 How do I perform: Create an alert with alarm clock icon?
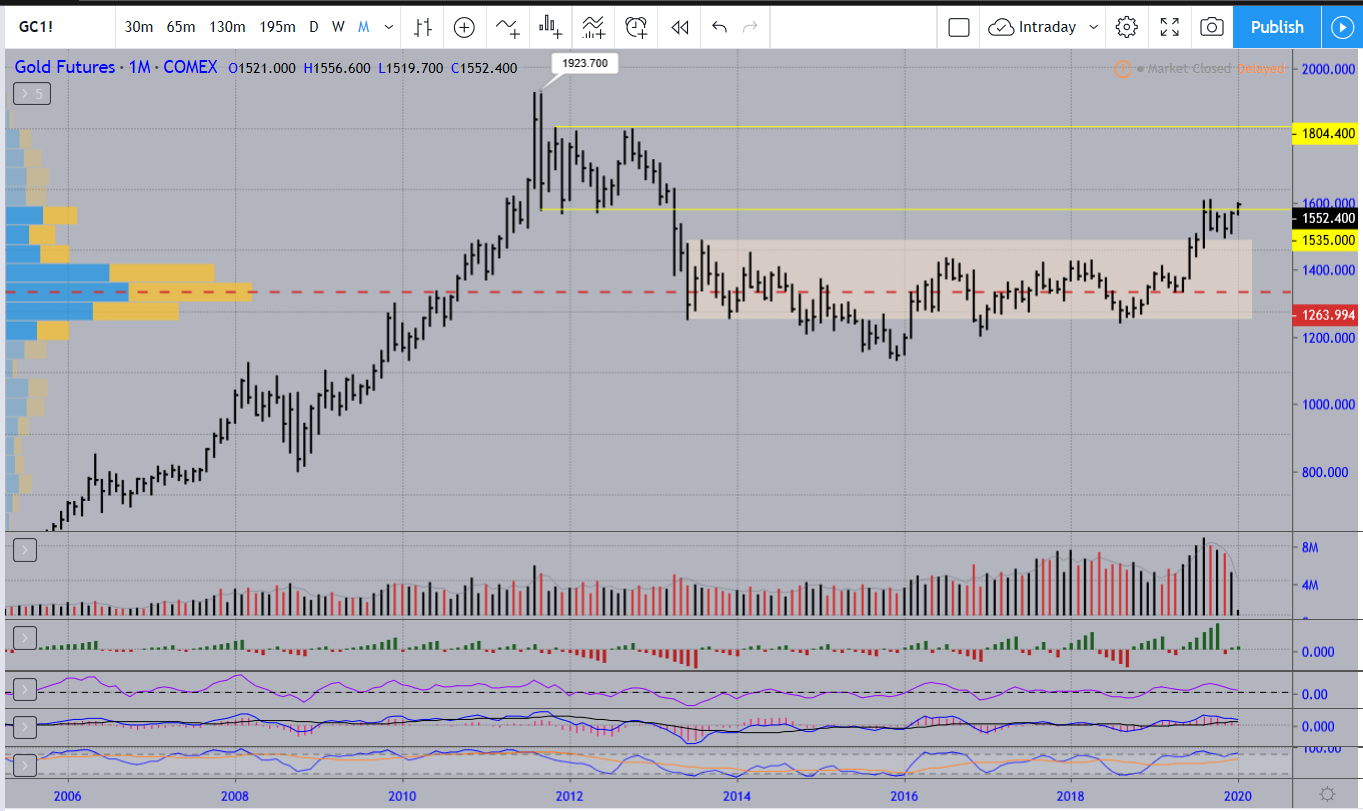[x=636, y=27]
